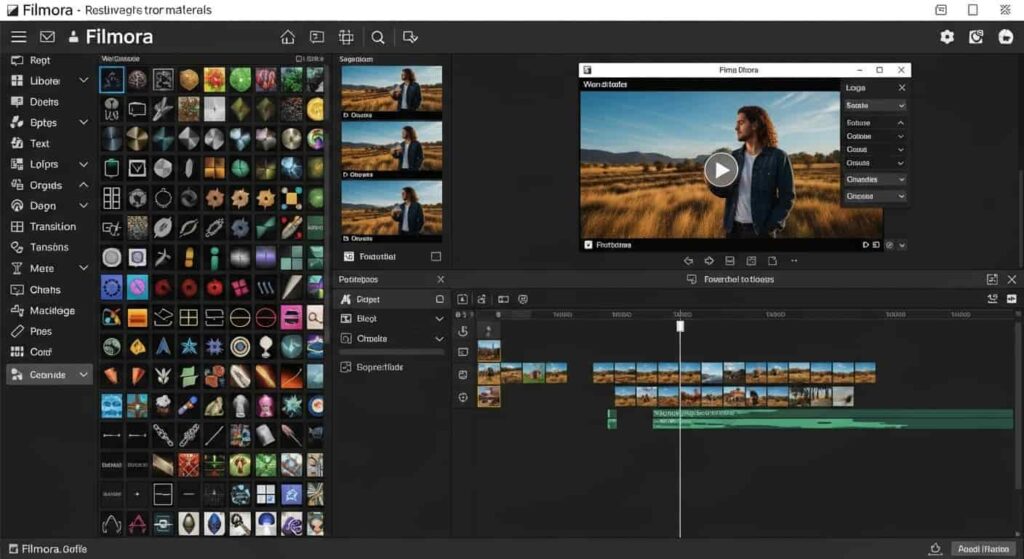Choose the magnifying glass effect in the grid

[x=315, y=317]
